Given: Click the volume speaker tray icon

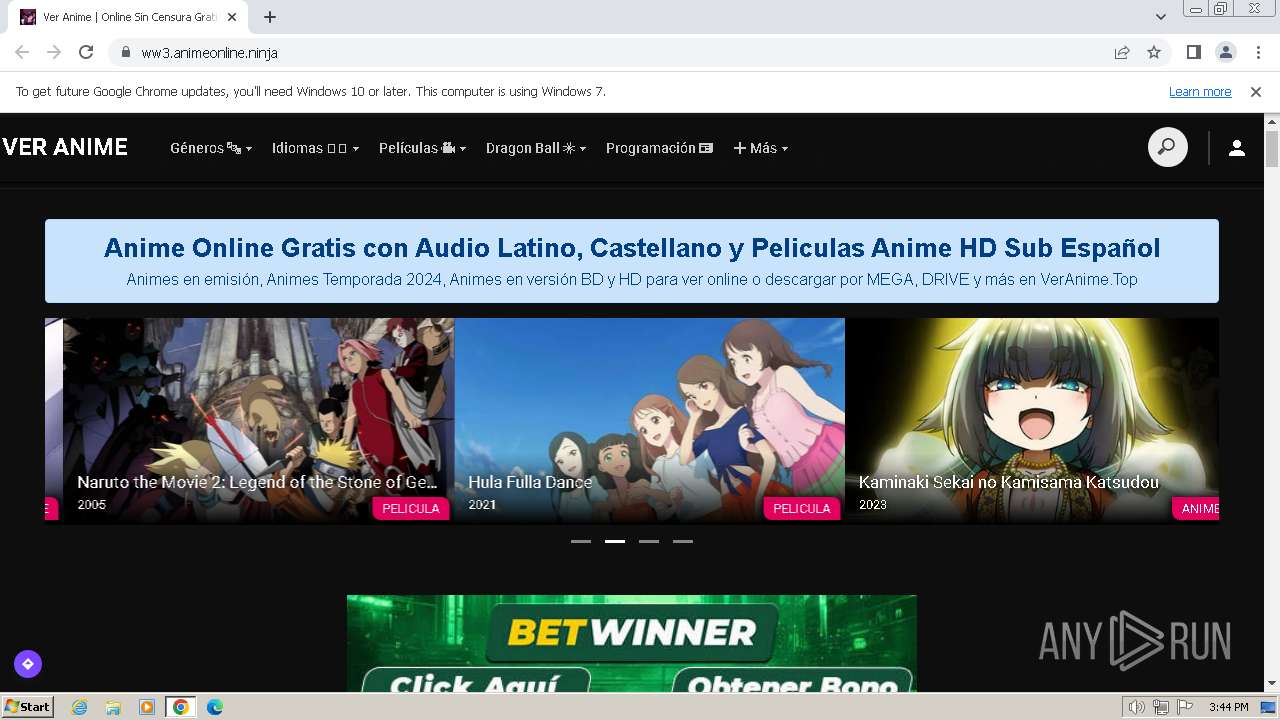Looking at the screenshot, I should [x=1137, y=707].
